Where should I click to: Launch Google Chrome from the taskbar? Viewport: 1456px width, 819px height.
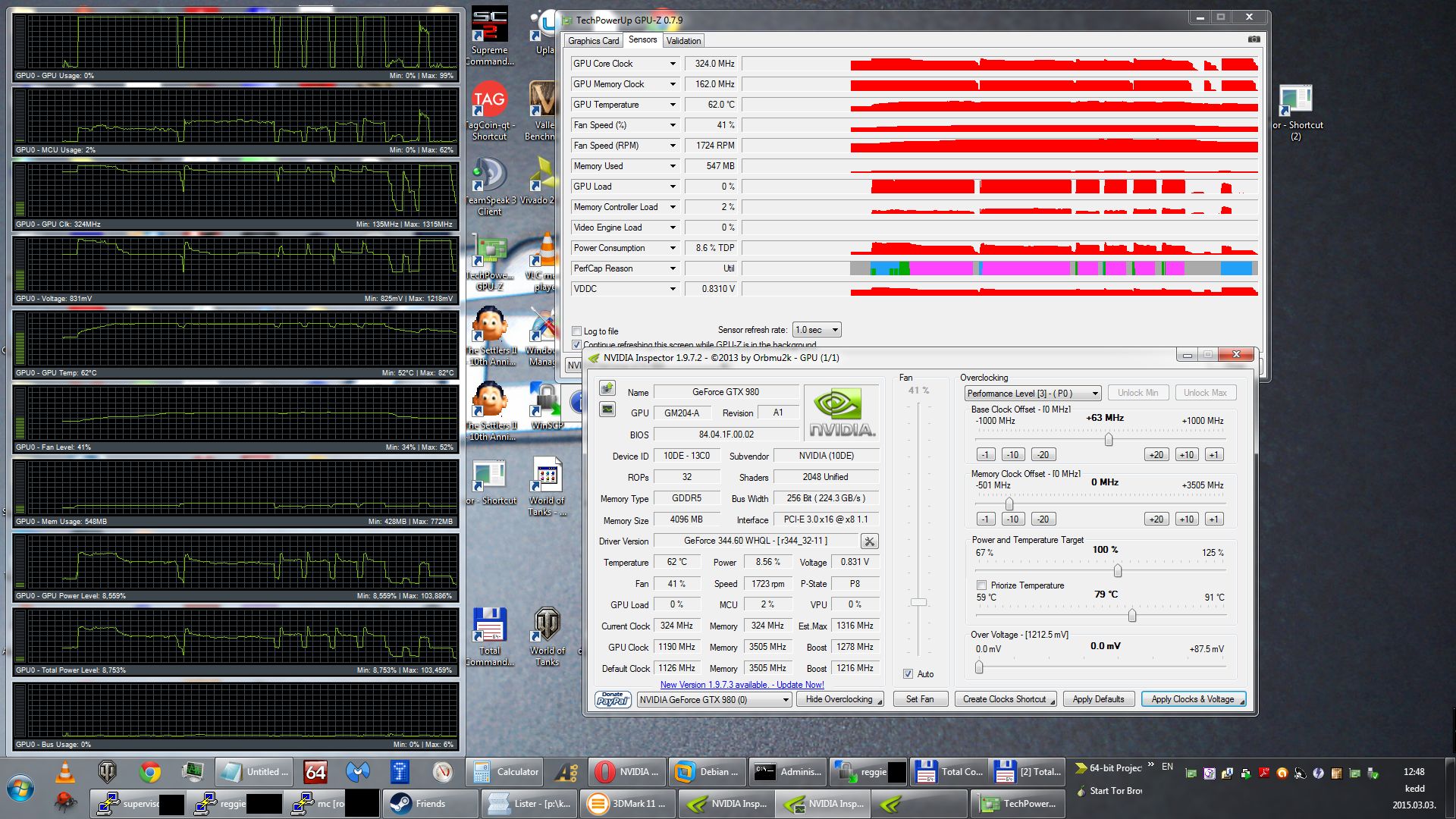[150, 772]
